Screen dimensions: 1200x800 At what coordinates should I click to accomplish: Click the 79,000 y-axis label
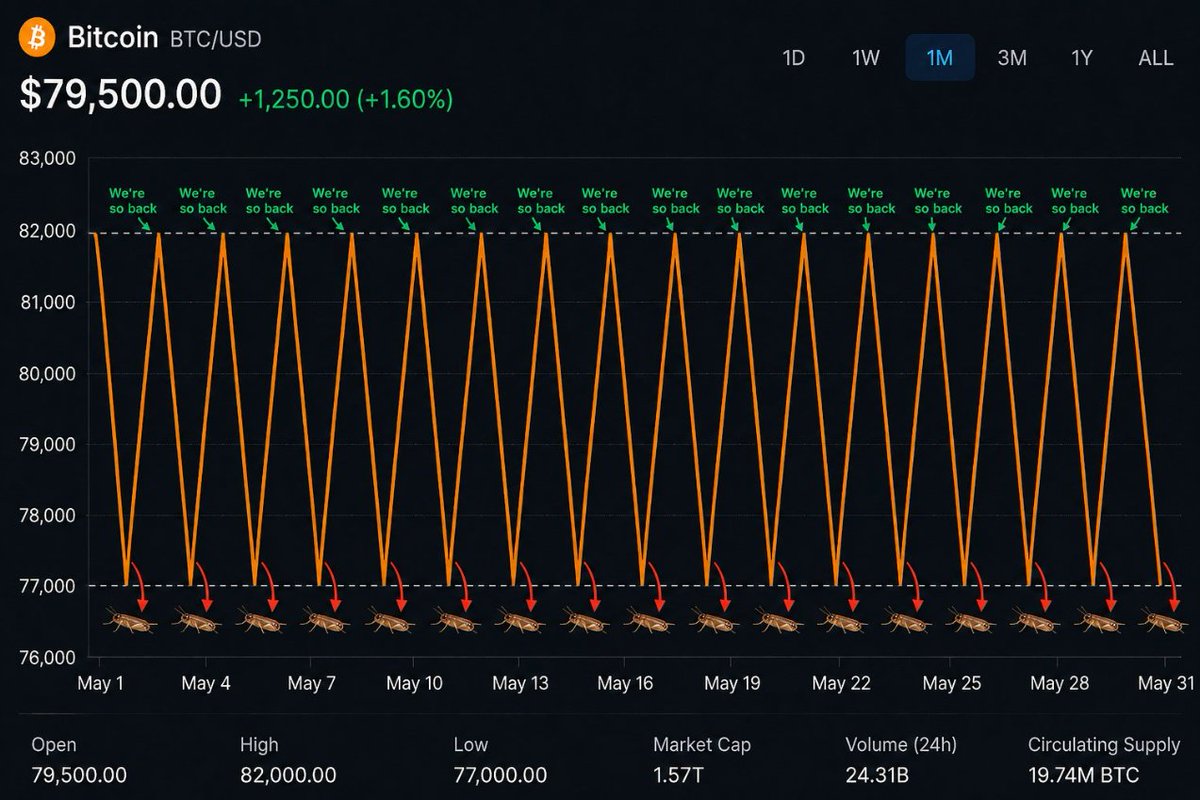click(x=49, y=444)
